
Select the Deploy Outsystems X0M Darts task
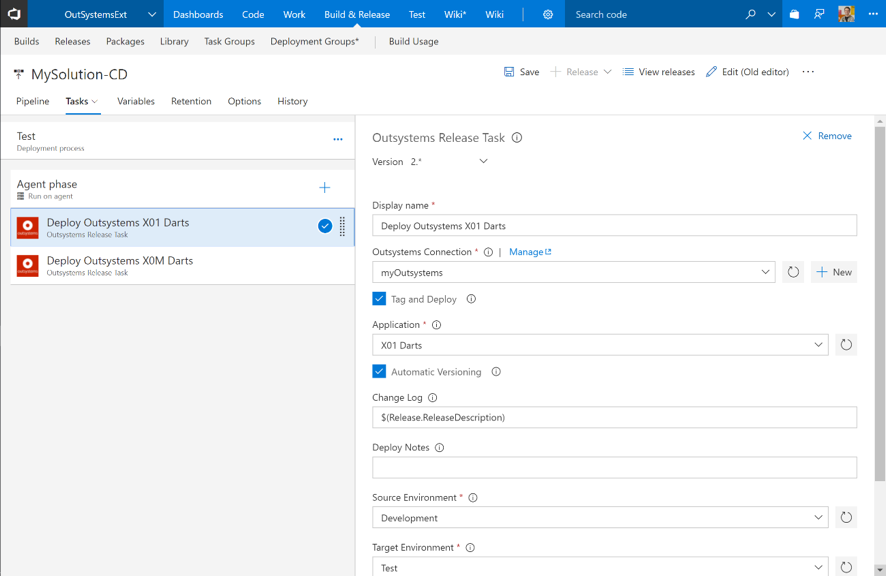pos(182,266)
